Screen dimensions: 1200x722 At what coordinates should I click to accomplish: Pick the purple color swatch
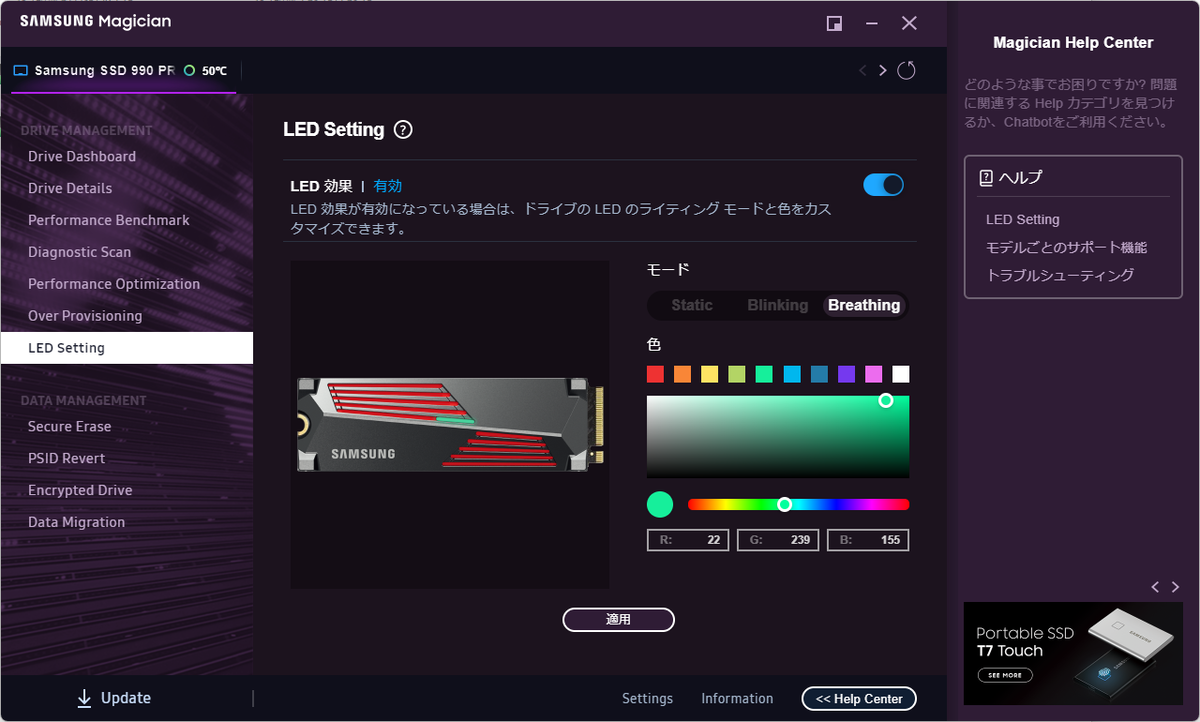click(x=846, y=374)
